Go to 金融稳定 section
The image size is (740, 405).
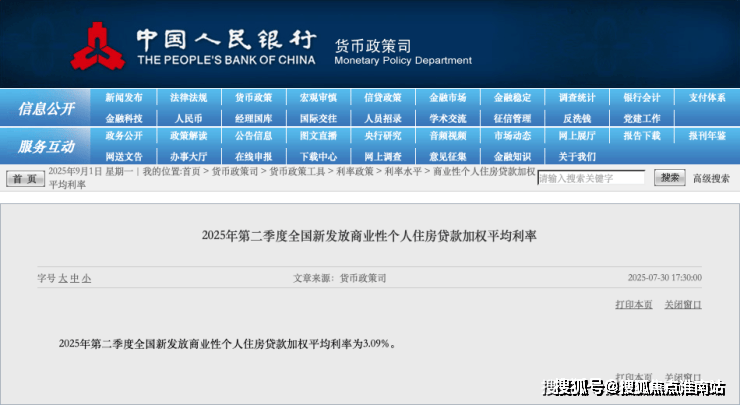coord(513,98)
